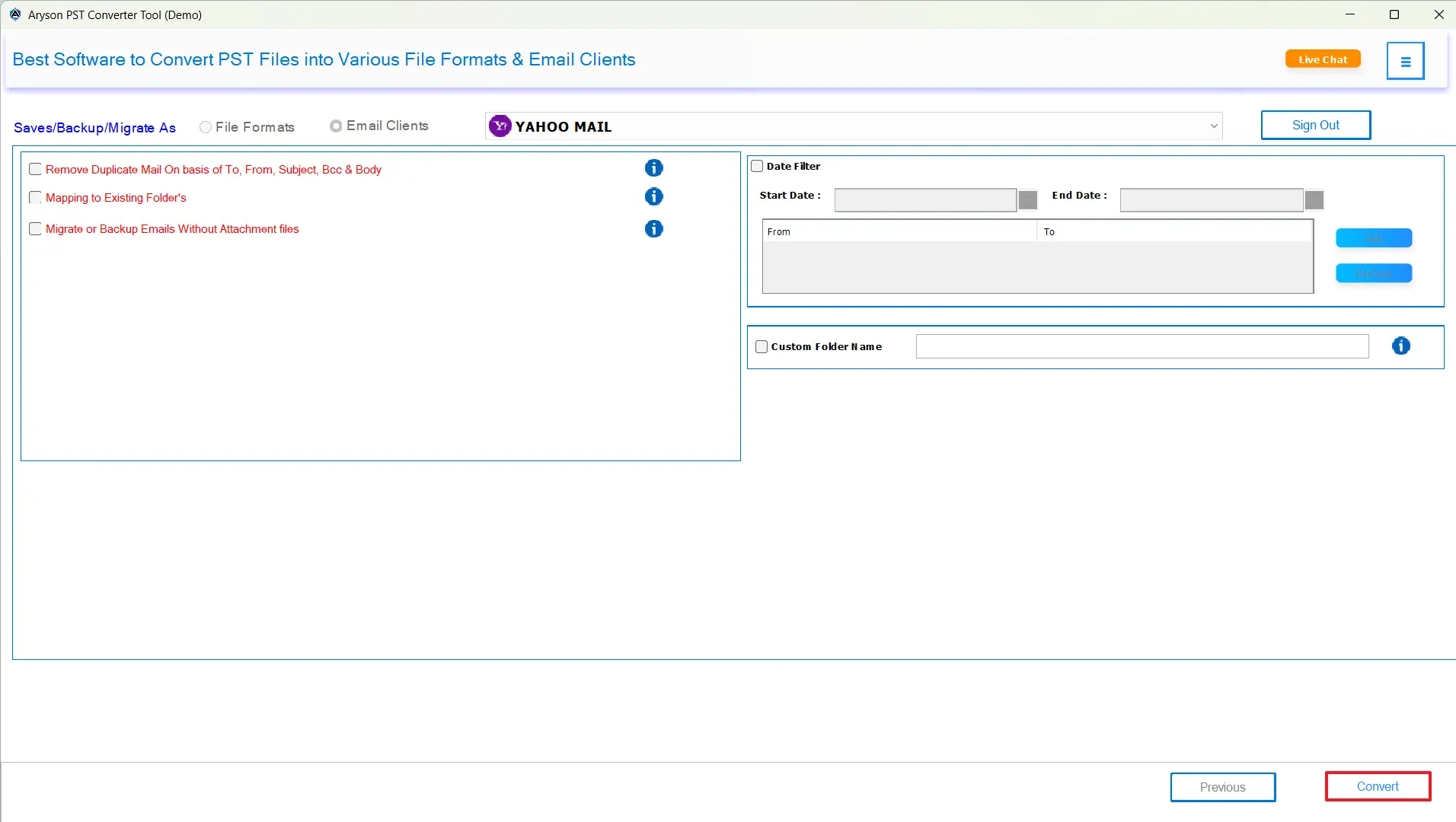The image size is (1456, 822).
Task: Check Mapping to Existing Folder's option
Action: [x=35, y=198]
